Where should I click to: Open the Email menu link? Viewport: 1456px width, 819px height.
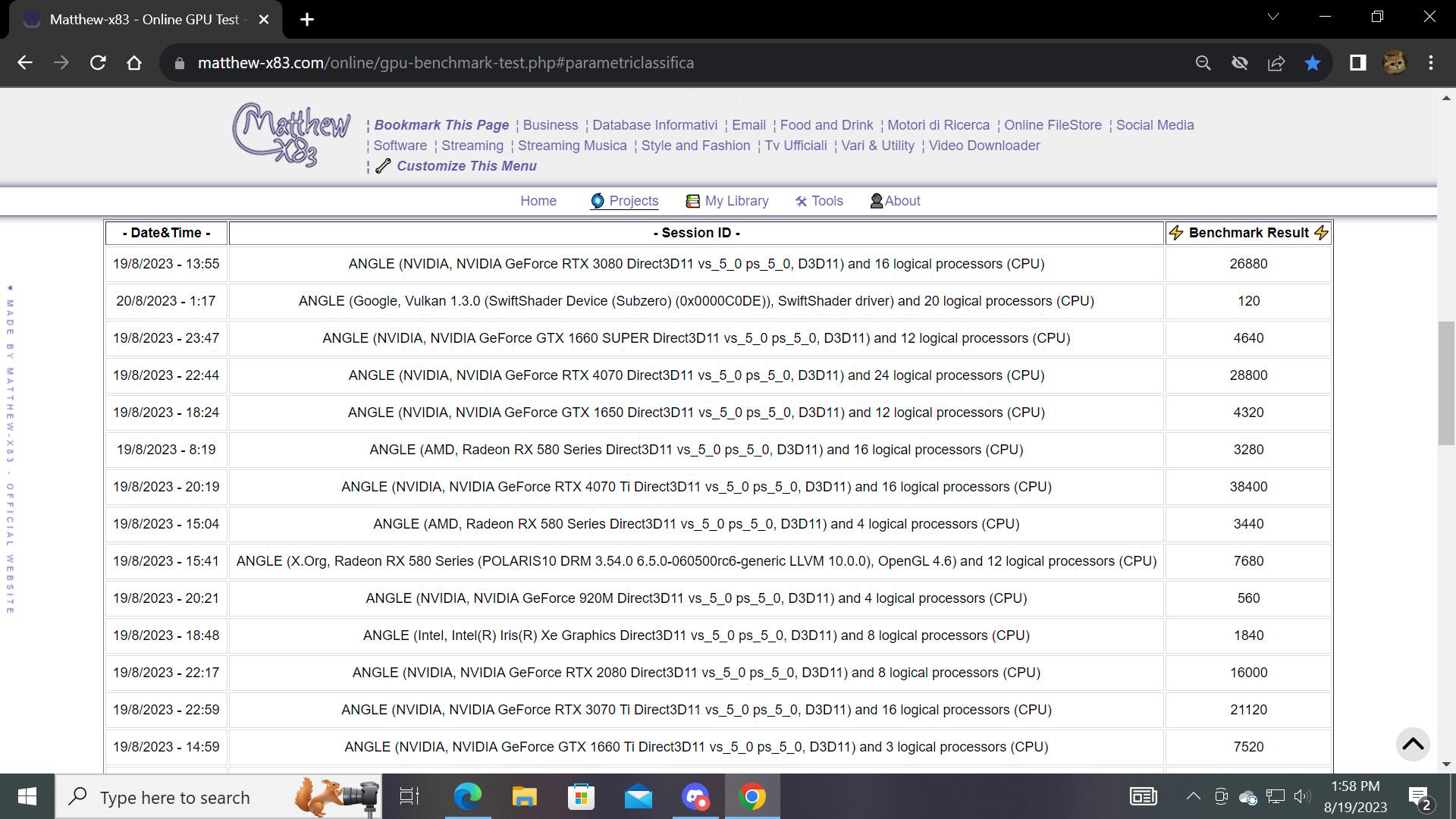tap(748, 125)
